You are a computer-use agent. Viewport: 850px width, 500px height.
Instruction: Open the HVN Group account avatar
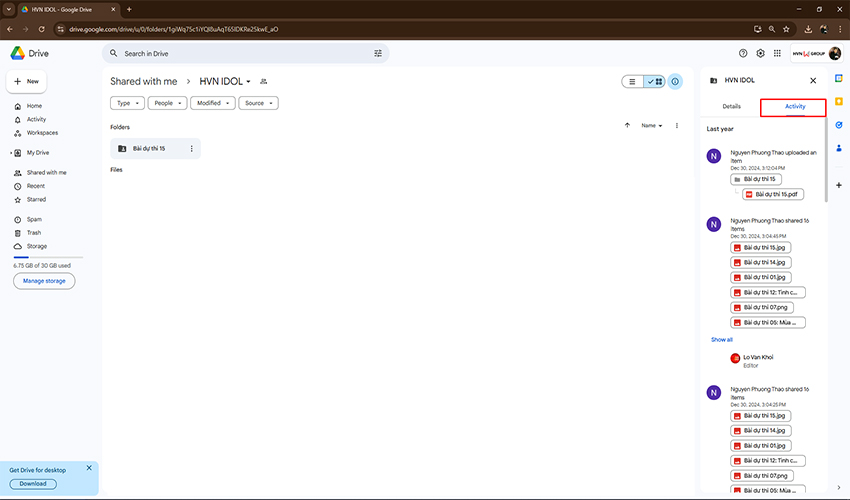tap(835, 53)
